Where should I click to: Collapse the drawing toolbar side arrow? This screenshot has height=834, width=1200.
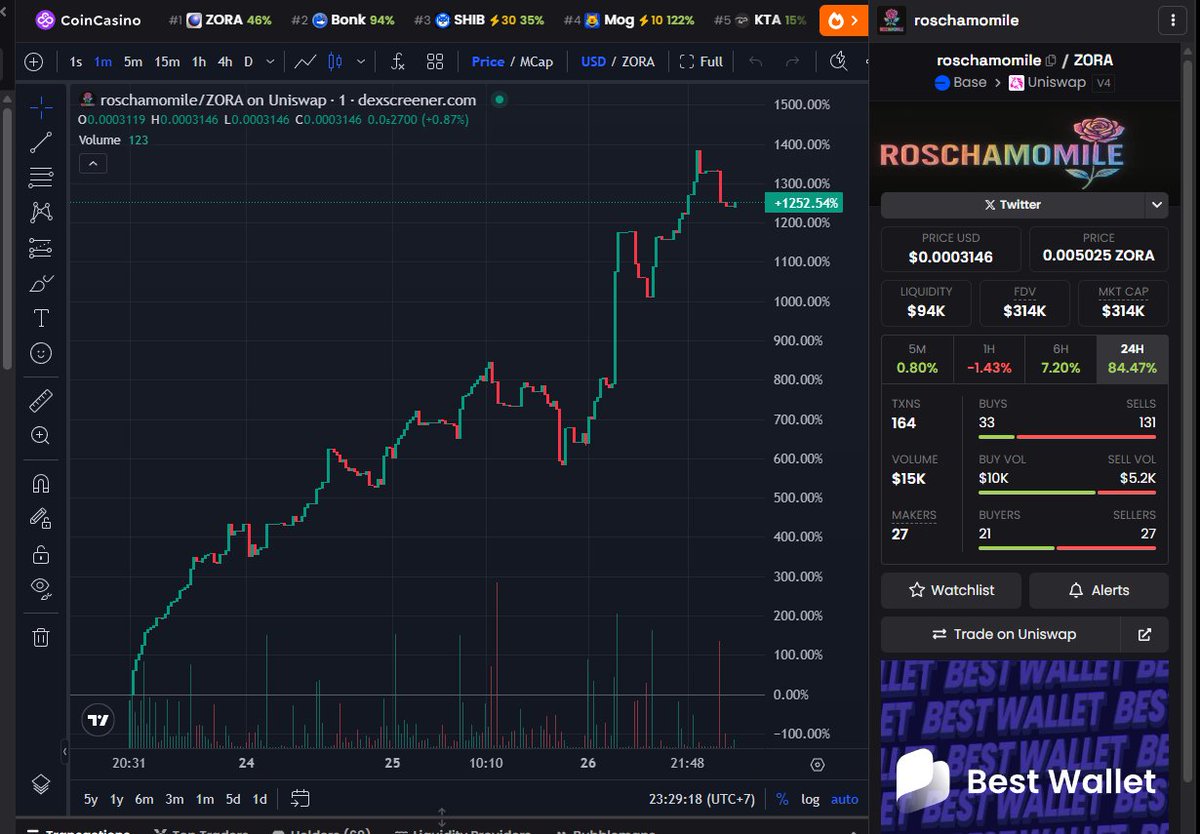pos(65,751)
